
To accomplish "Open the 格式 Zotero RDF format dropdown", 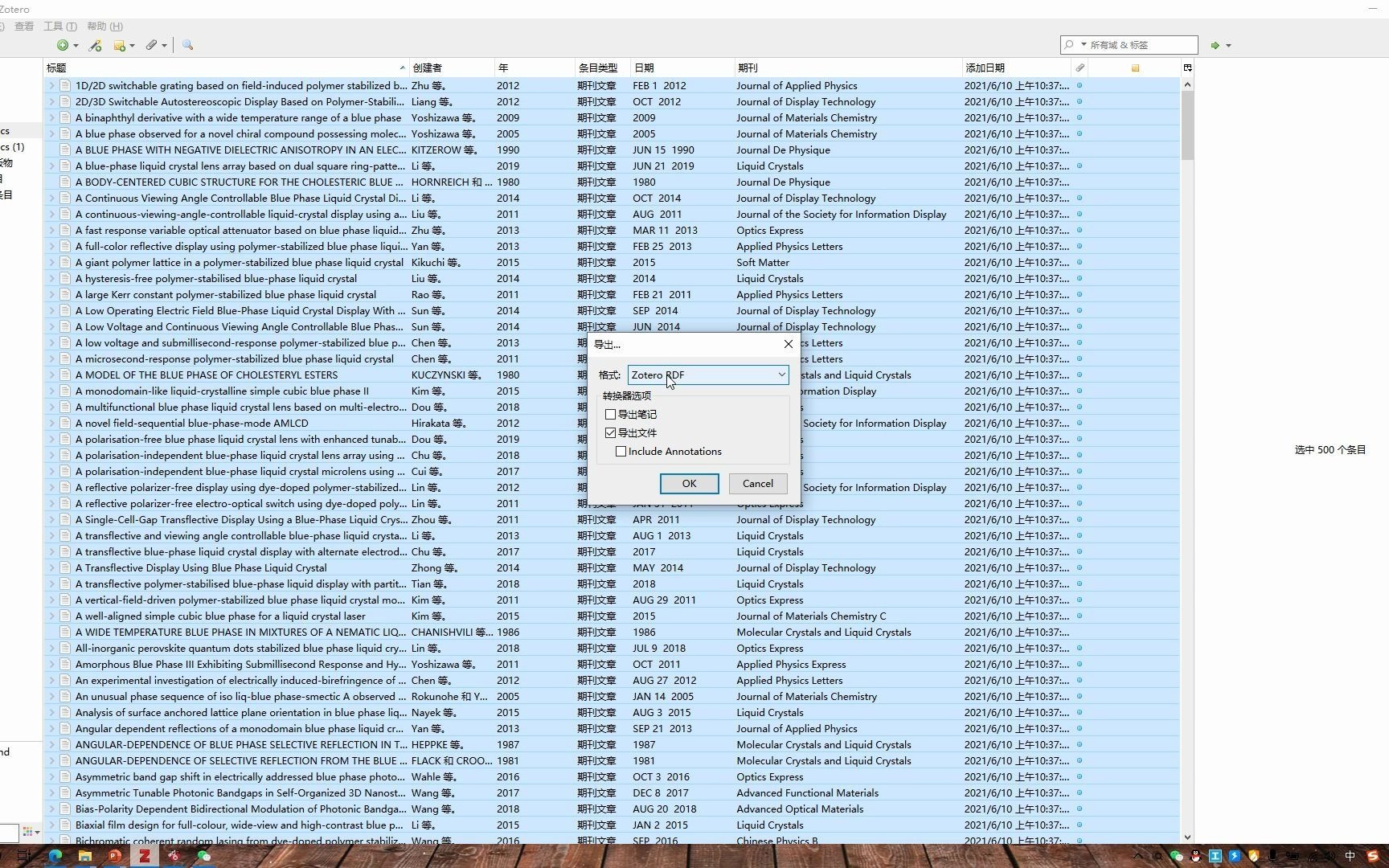I will coord(708,375).
